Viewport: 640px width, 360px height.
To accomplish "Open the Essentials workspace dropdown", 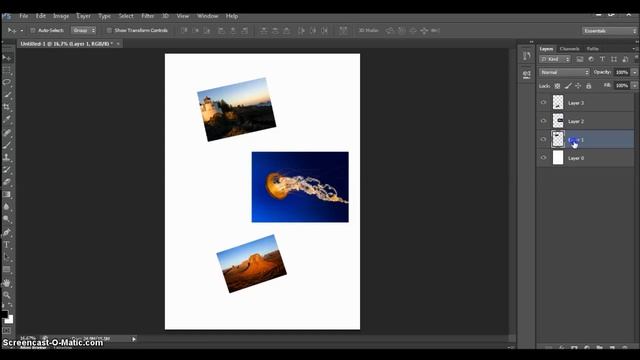I will pos(610,31).
